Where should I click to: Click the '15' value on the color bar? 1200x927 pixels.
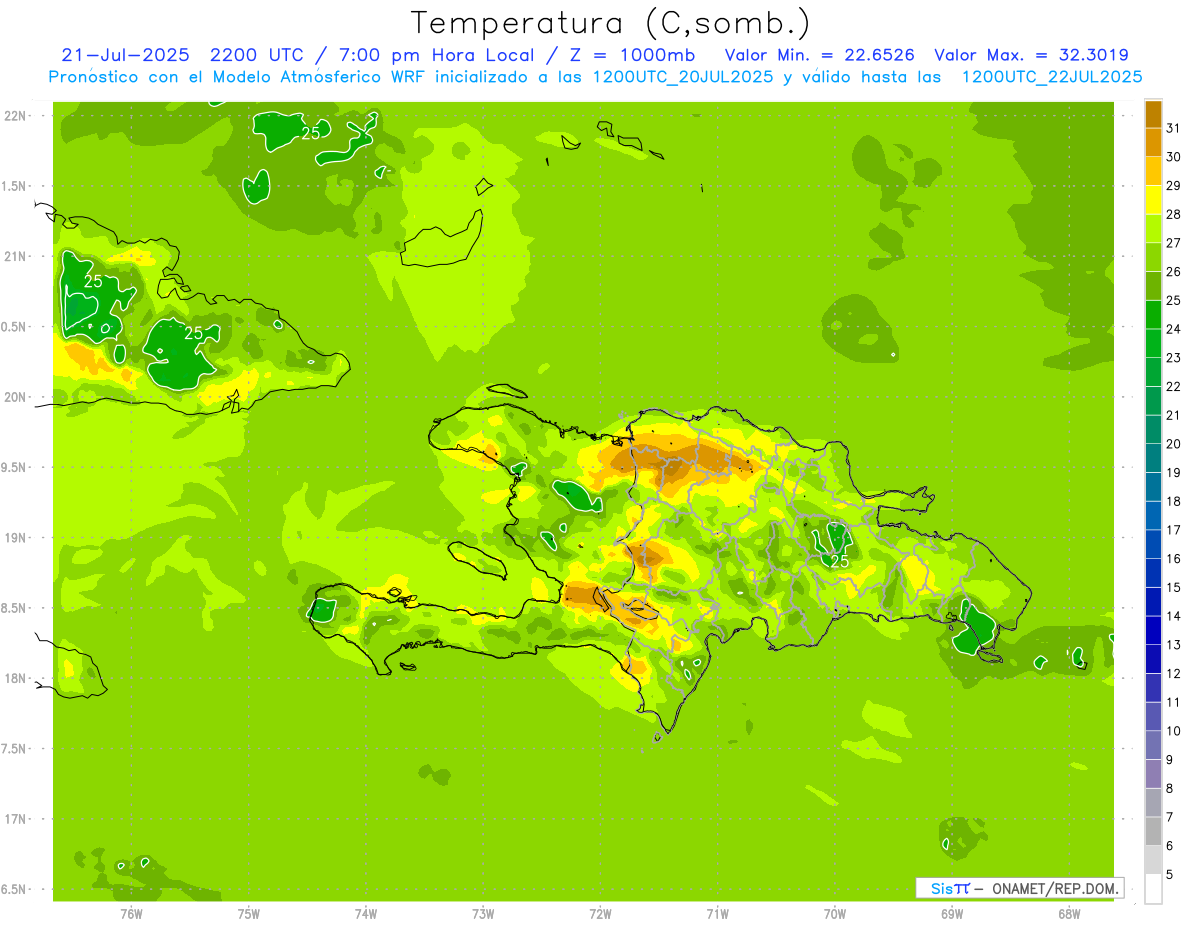(x=1173, y=587)
